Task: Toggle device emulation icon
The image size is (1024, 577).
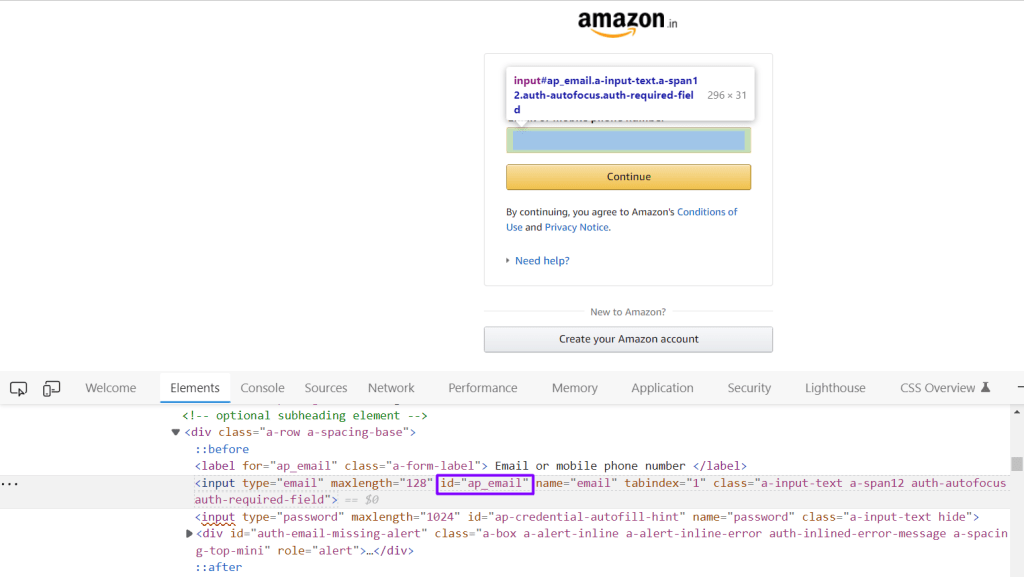Action: 52,388
